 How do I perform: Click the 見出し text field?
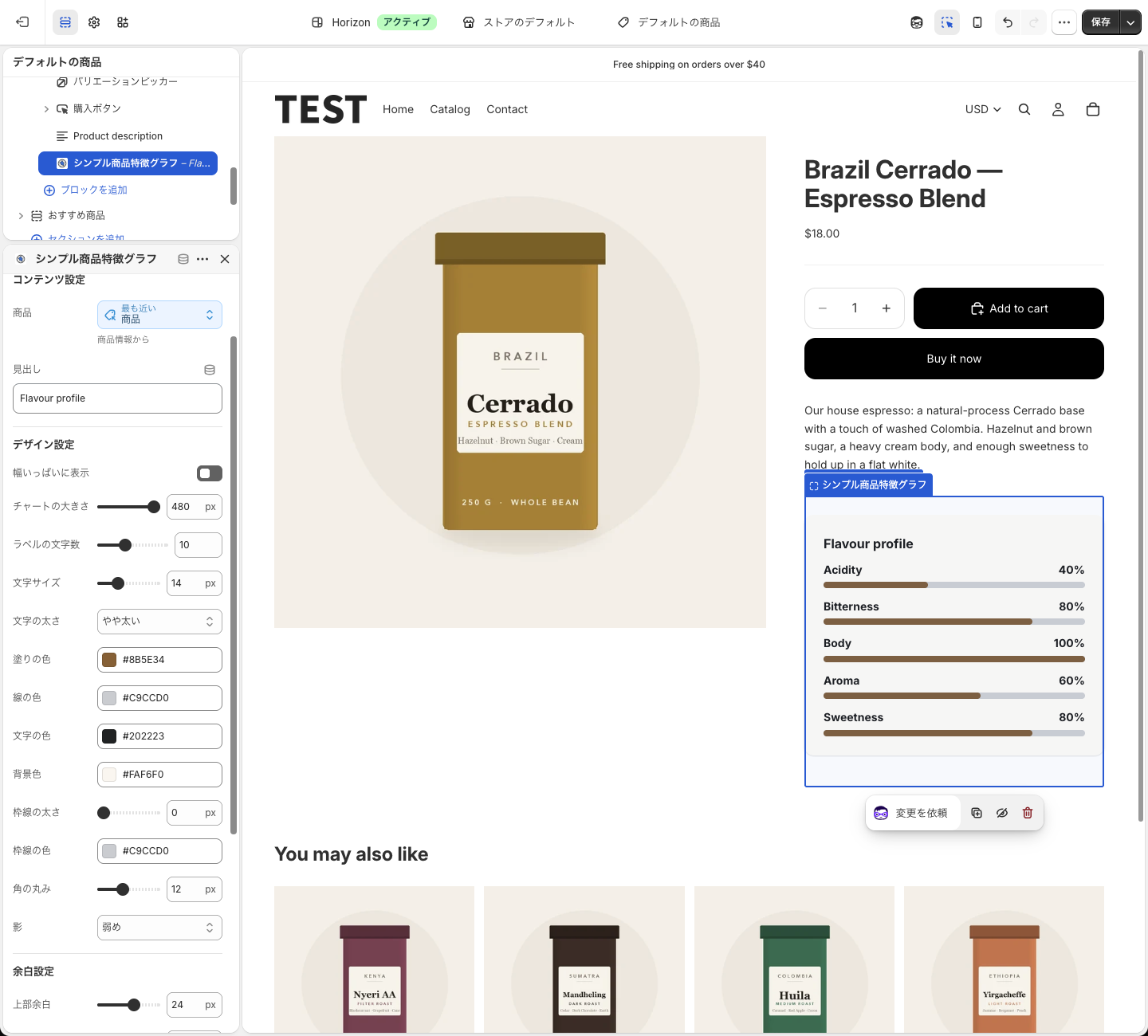(x=117, y=398)
